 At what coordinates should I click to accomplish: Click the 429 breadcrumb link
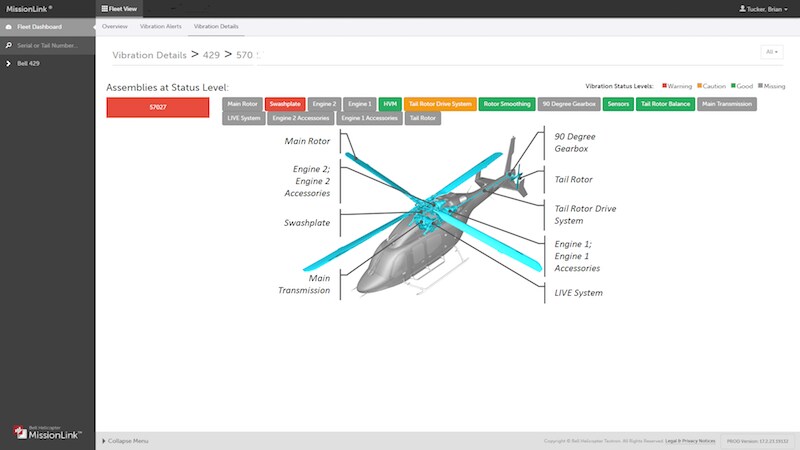[x=211, y=55]
